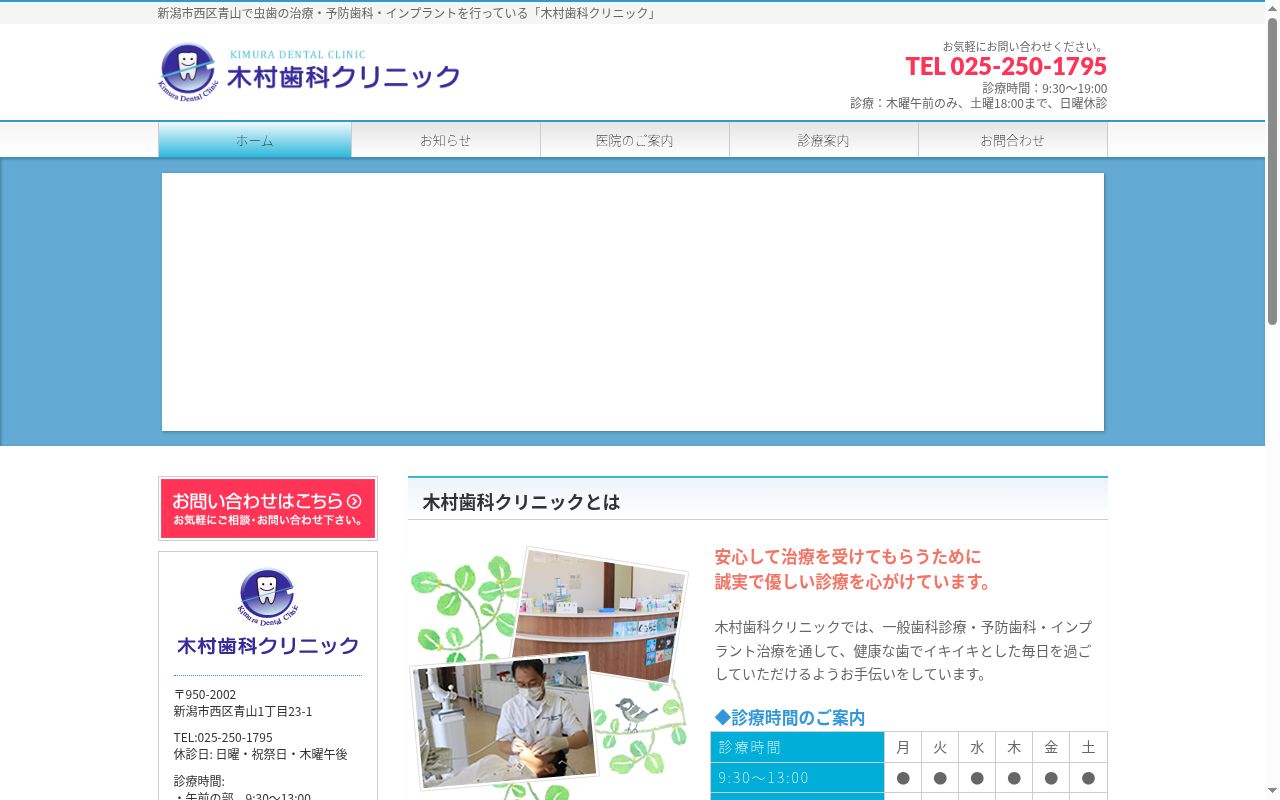The image size is (1280, 800).
Task: Click the Kimura Dental Clinic header logo
Action: click(x=309, y=72)
